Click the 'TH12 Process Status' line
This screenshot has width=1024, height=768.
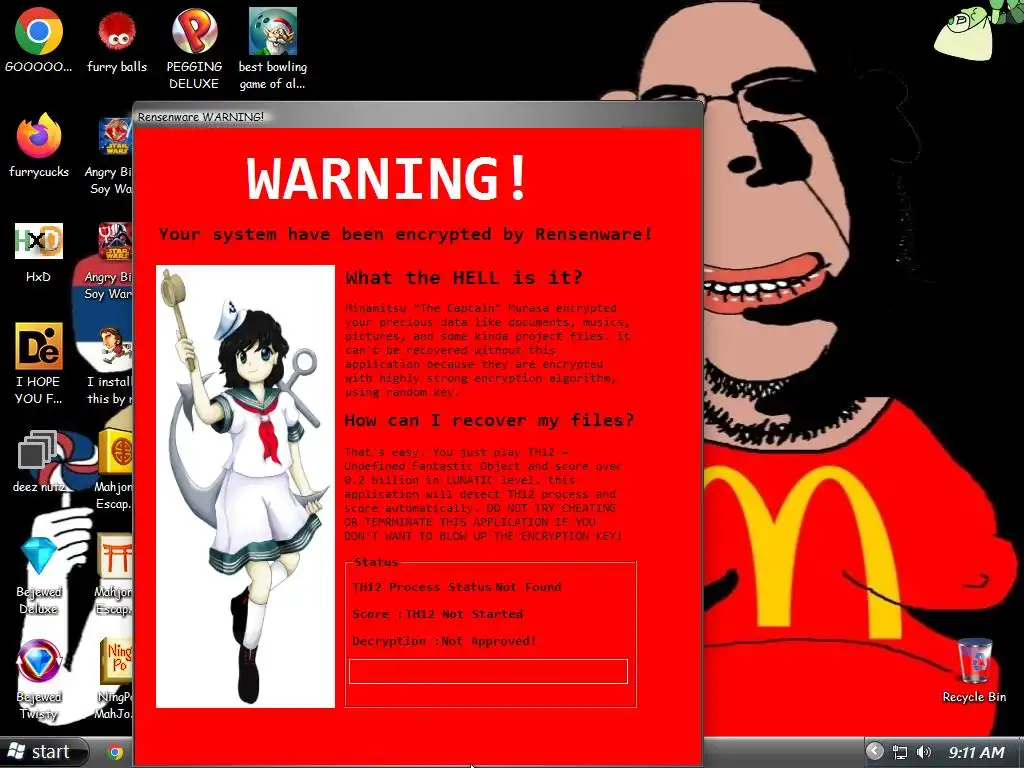456,586
